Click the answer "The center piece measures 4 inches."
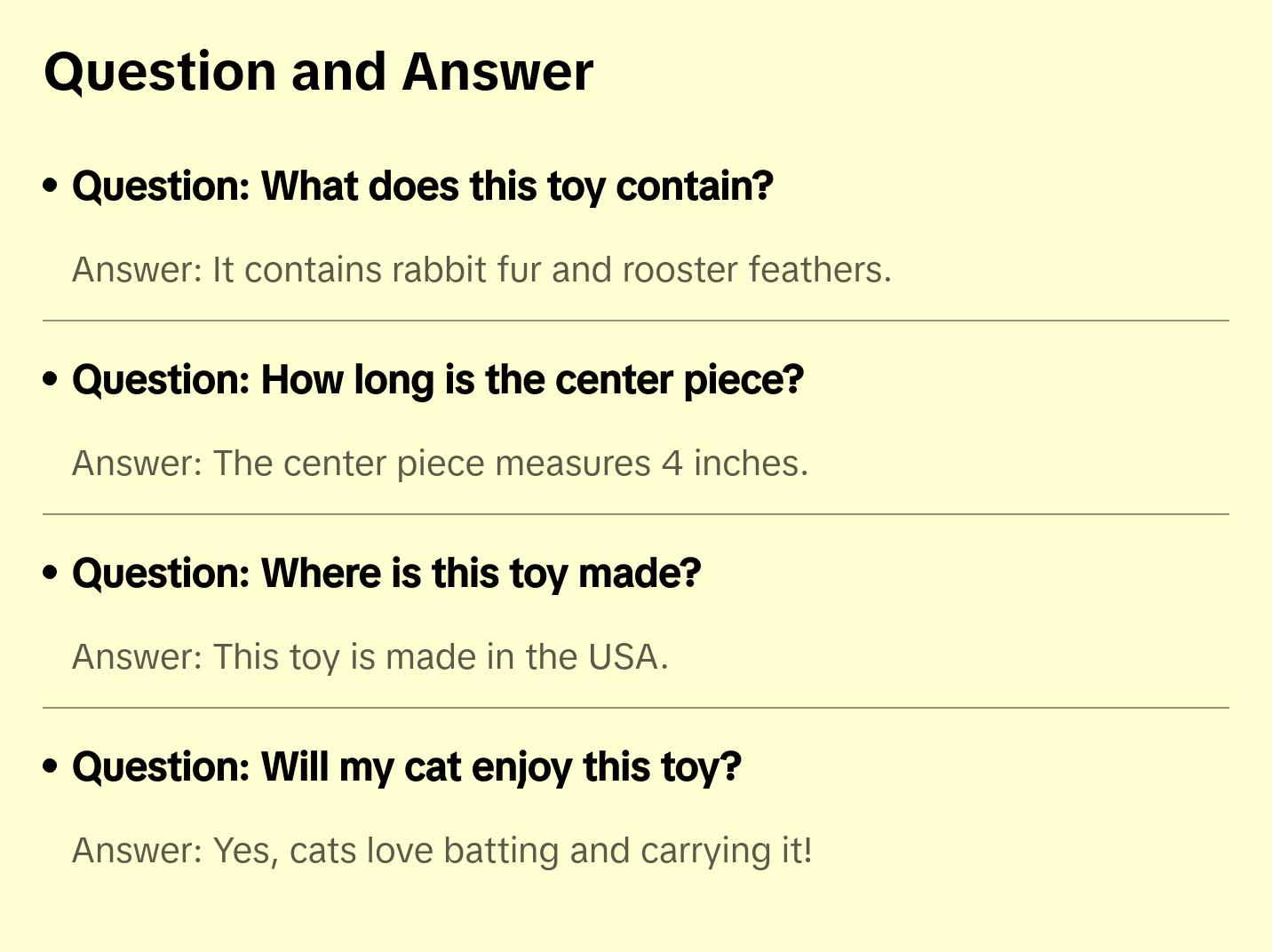 [x=441, y=464]
